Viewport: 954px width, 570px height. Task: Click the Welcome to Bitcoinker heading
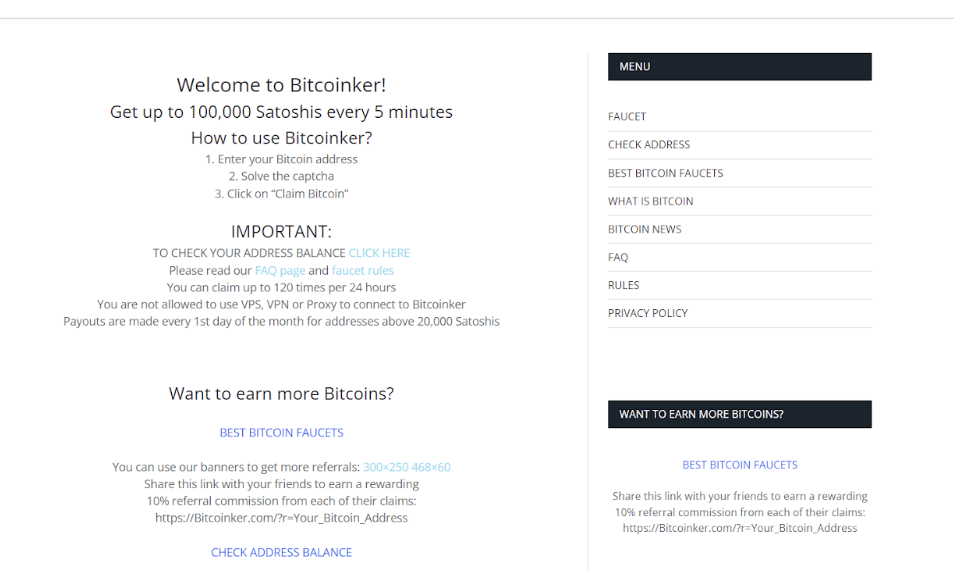coord(281,85)
